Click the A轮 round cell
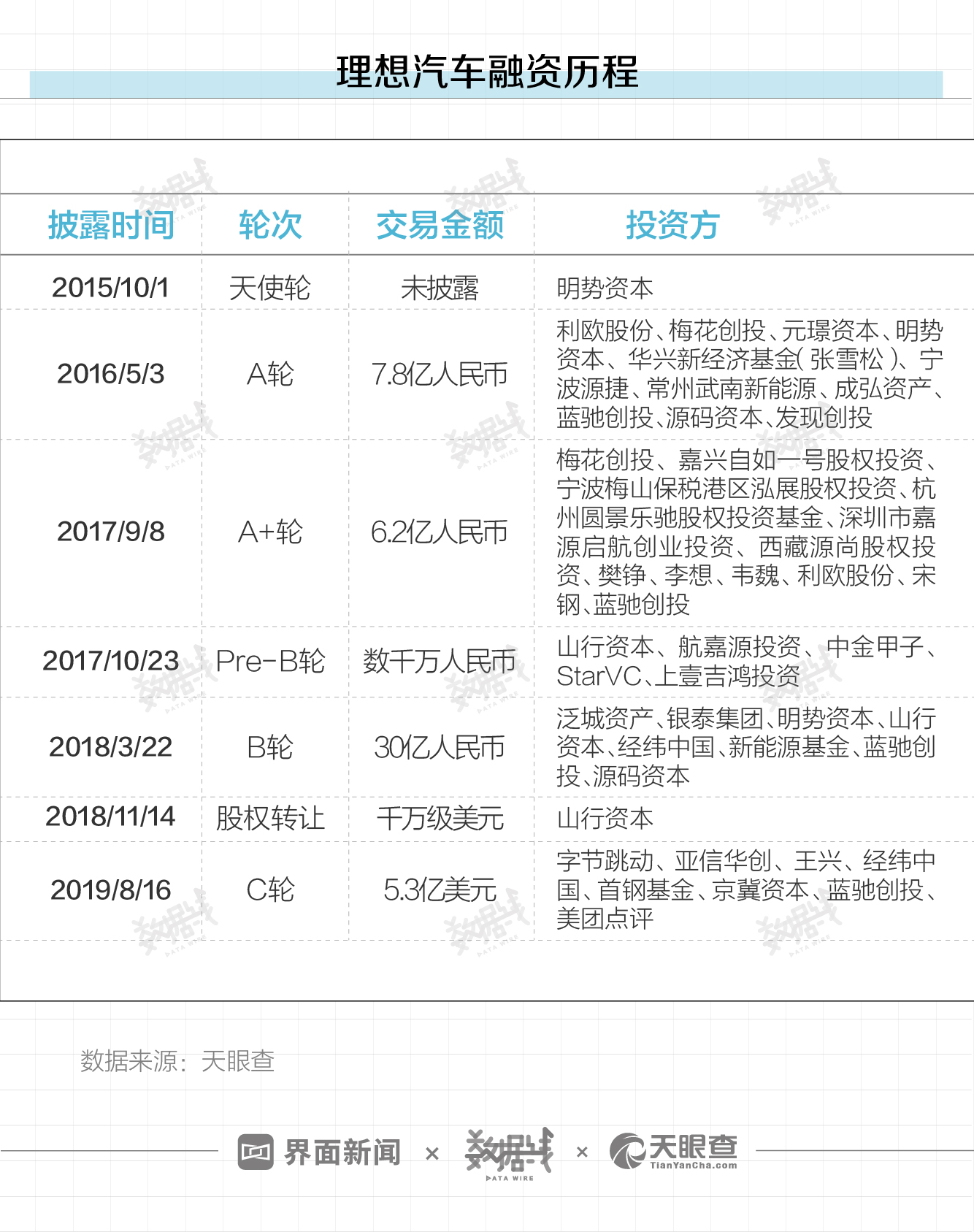Screen dimensions: 974x1232 (270, 375)
